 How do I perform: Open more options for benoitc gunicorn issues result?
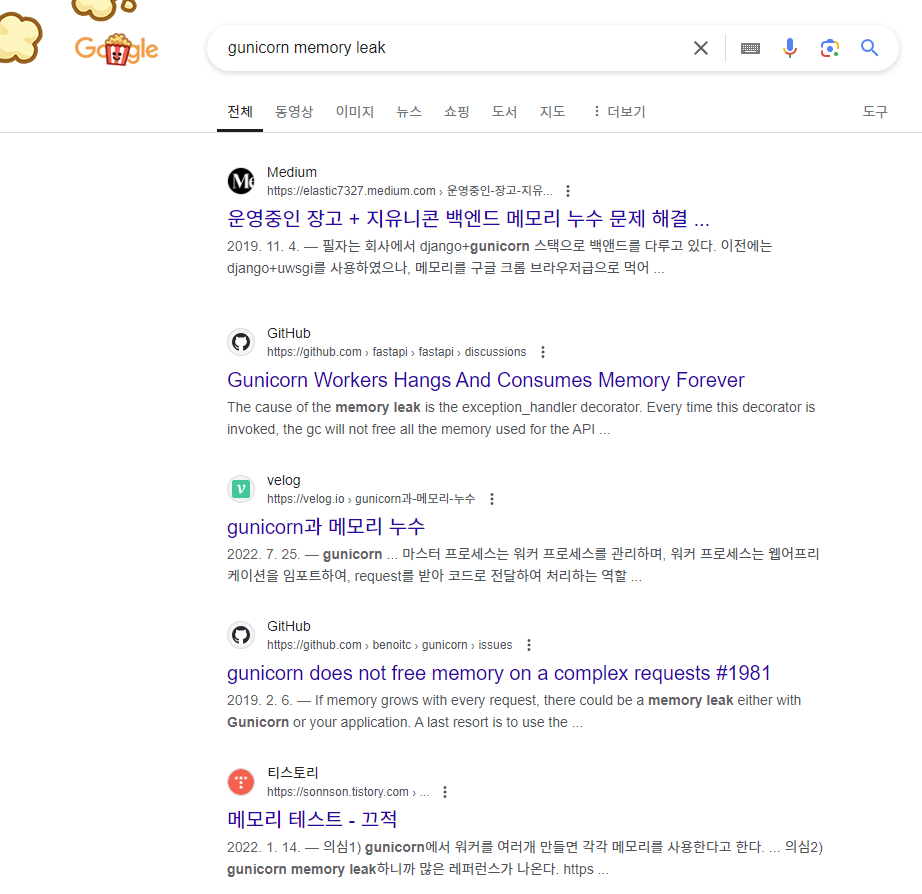pyautogui.click(x=529, y=645)
